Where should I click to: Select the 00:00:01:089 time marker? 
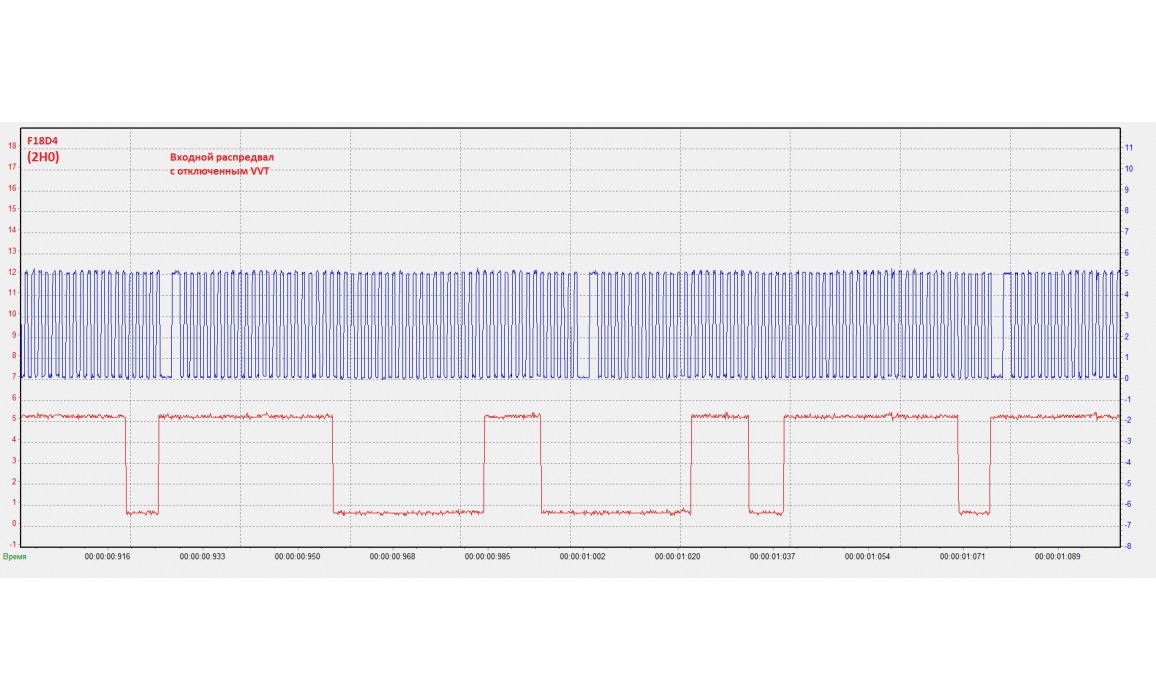pyautogui.click(x=1057, y=556)
